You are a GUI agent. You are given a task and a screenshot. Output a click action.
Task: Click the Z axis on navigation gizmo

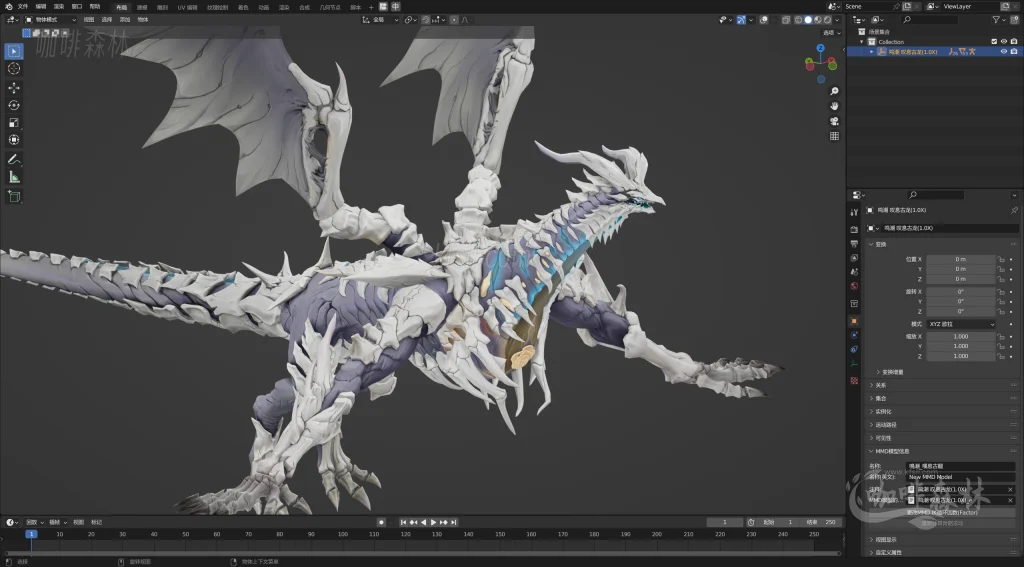click(x=821, y=48)
